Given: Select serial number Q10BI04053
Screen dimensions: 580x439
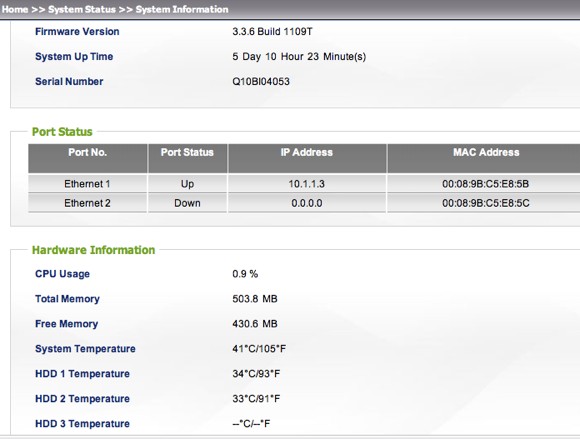Looking at the screenshot, I should pos(261,81).
